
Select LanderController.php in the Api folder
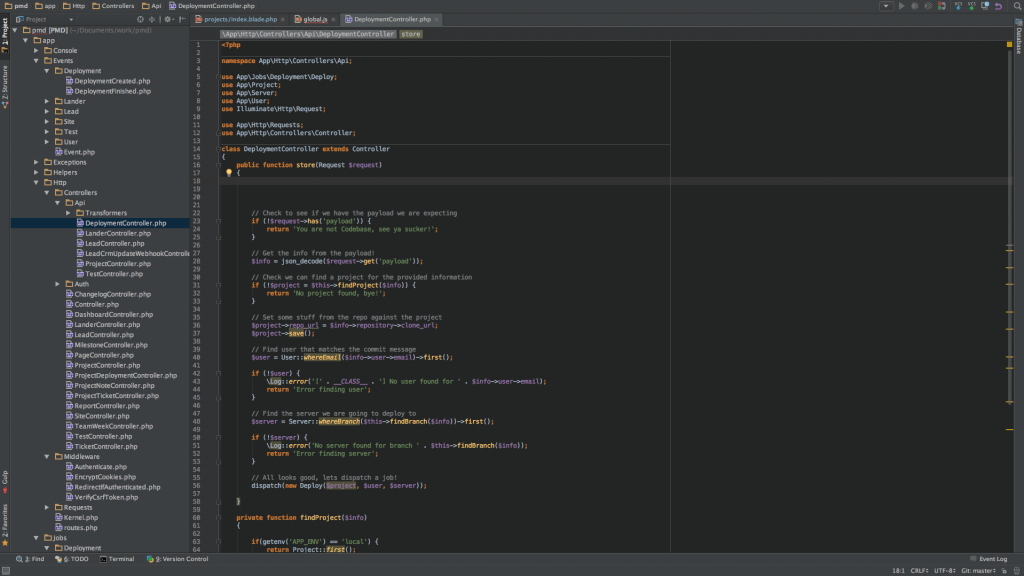point(117,233)
